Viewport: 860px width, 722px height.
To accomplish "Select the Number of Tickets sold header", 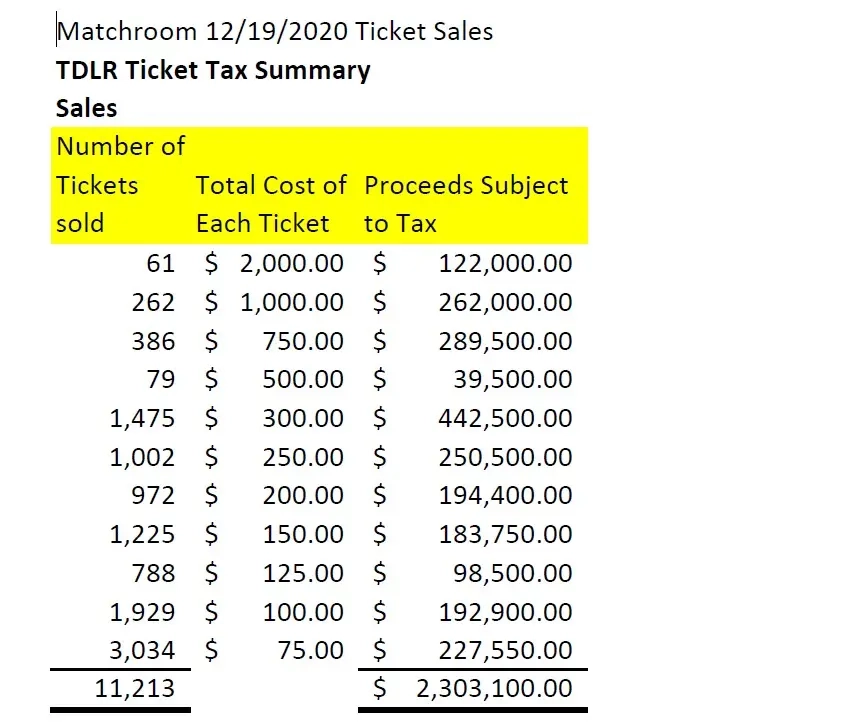I will [x=121, y=185].
